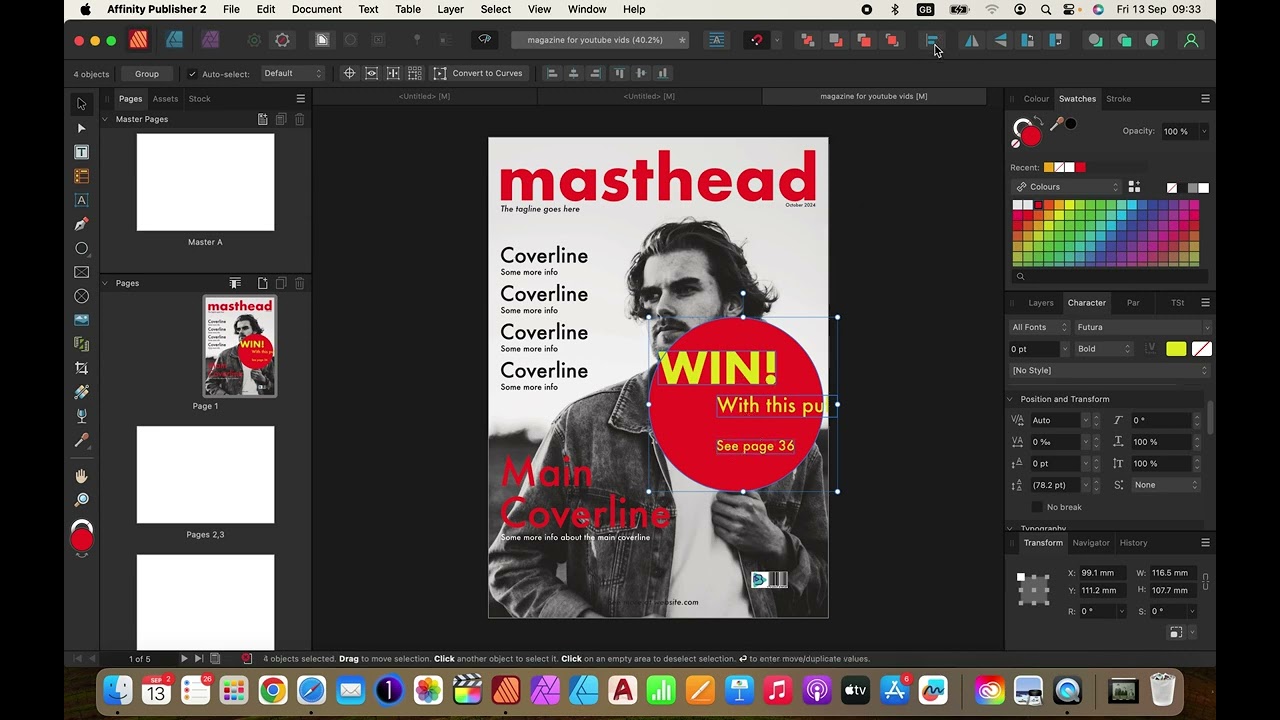Select the Frame Text tool
Image resolution: width=1280 pixels, height=720 pixels.
(x=82, y=152)
